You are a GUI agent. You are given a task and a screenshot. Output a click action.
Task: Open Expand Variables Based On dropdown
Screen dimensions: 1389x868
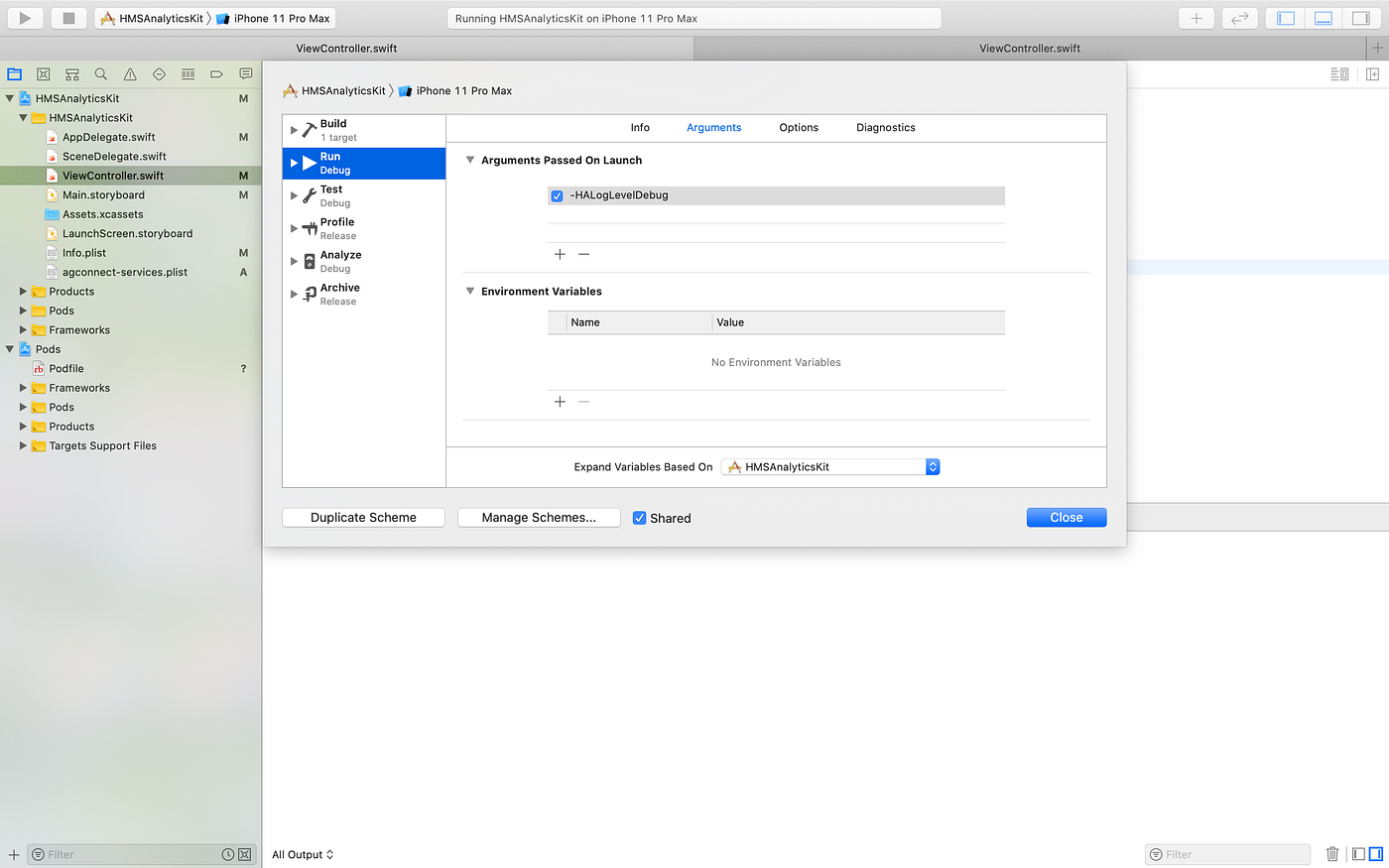[830, 466]
